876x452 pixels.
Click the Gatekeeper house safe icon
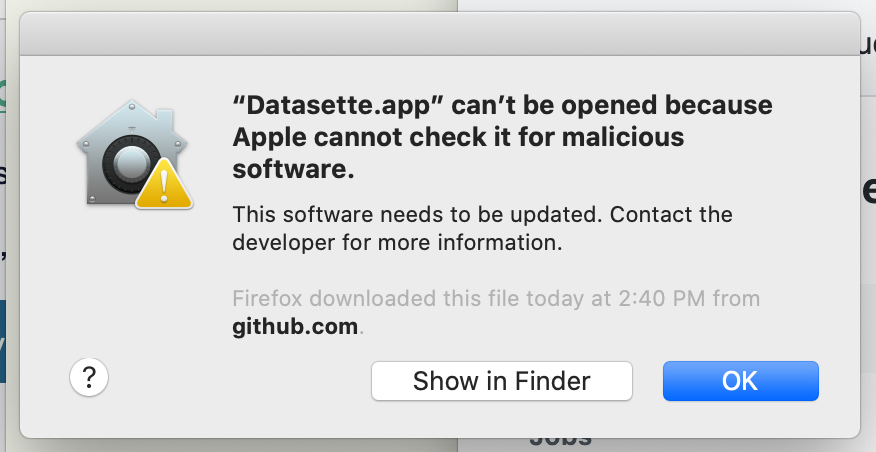coord(134,154)
